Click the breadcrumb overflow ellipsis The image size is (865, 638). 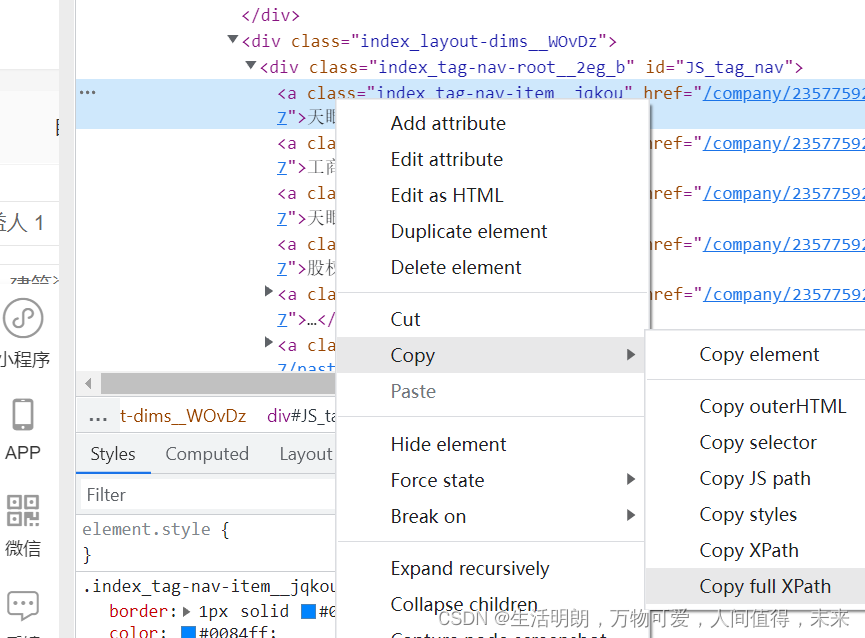(98, 417)
